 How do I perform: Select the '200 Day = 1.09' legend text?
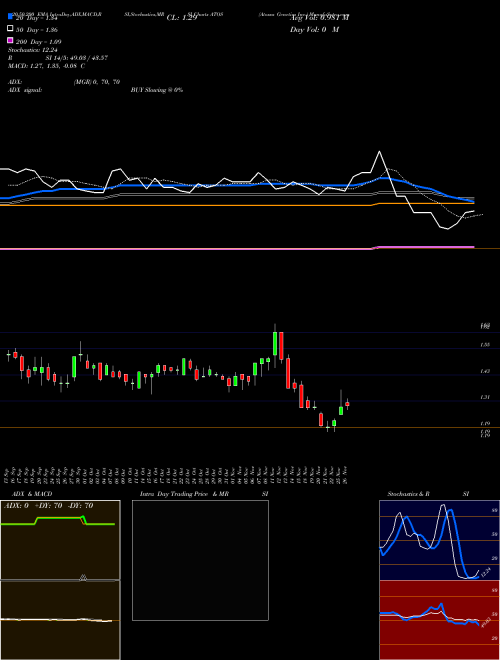pyautogui.click(x=38, y=42)
